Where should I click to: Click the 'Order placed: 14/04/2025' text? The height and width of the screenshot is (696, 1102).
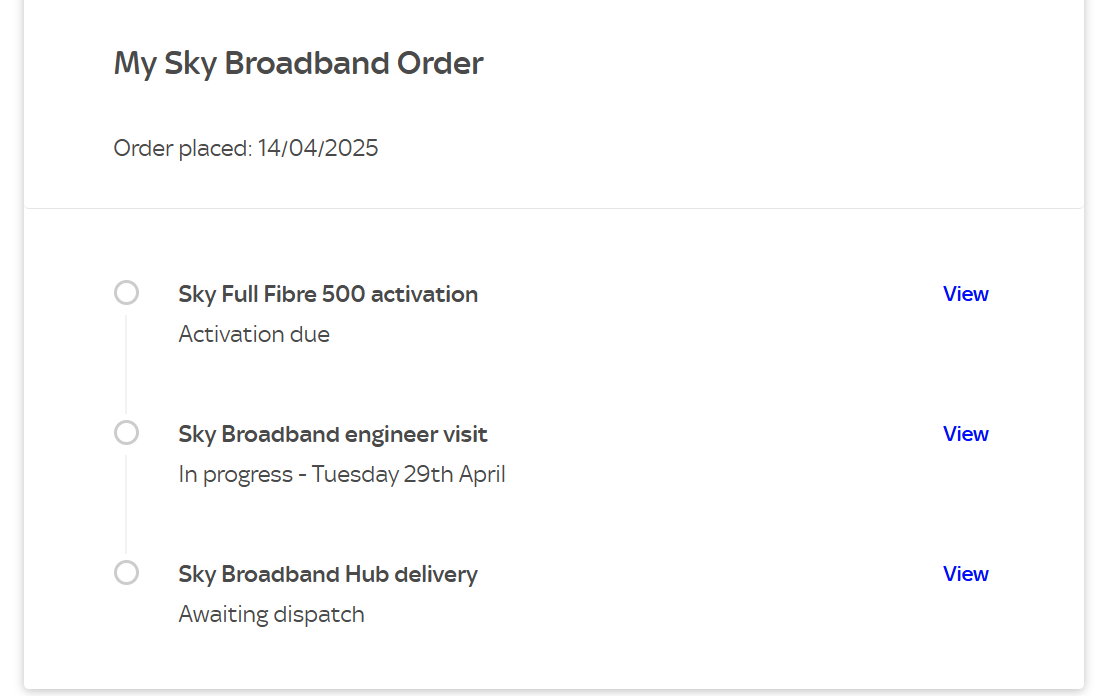[245, 147]
